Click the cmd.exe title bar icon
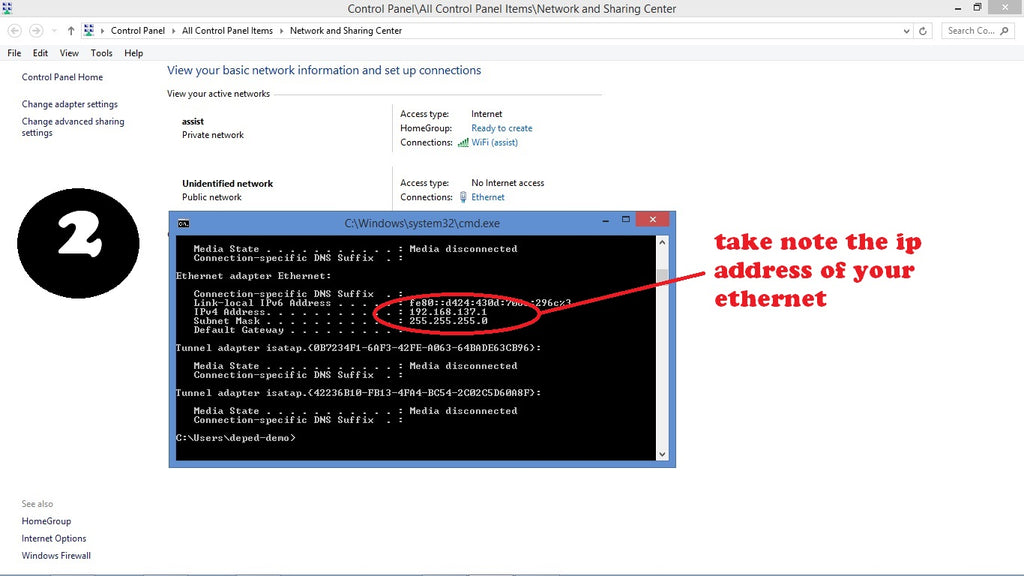Viewport: 1024px width, 576px height. click(x=183, y=223)
